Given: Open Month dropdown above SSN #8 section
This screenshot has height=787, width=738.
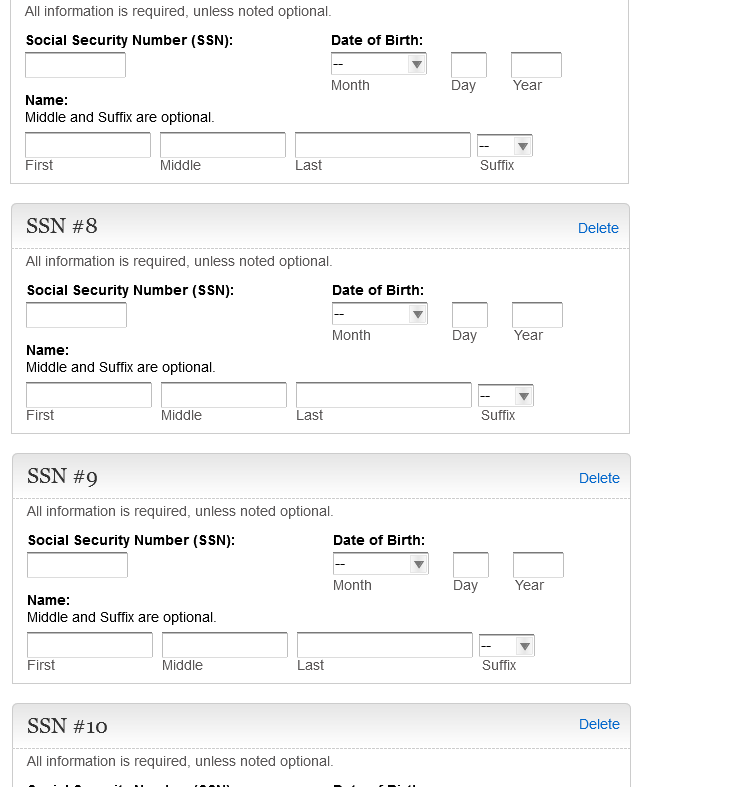Looking at the screenshot, I should pyautogui.click(x=379, y=64).
